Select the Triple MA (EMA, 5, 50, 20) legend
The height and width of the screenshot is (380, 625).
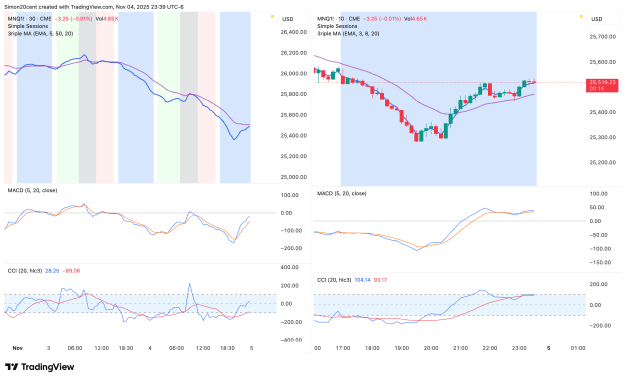(x=40, y=34)
